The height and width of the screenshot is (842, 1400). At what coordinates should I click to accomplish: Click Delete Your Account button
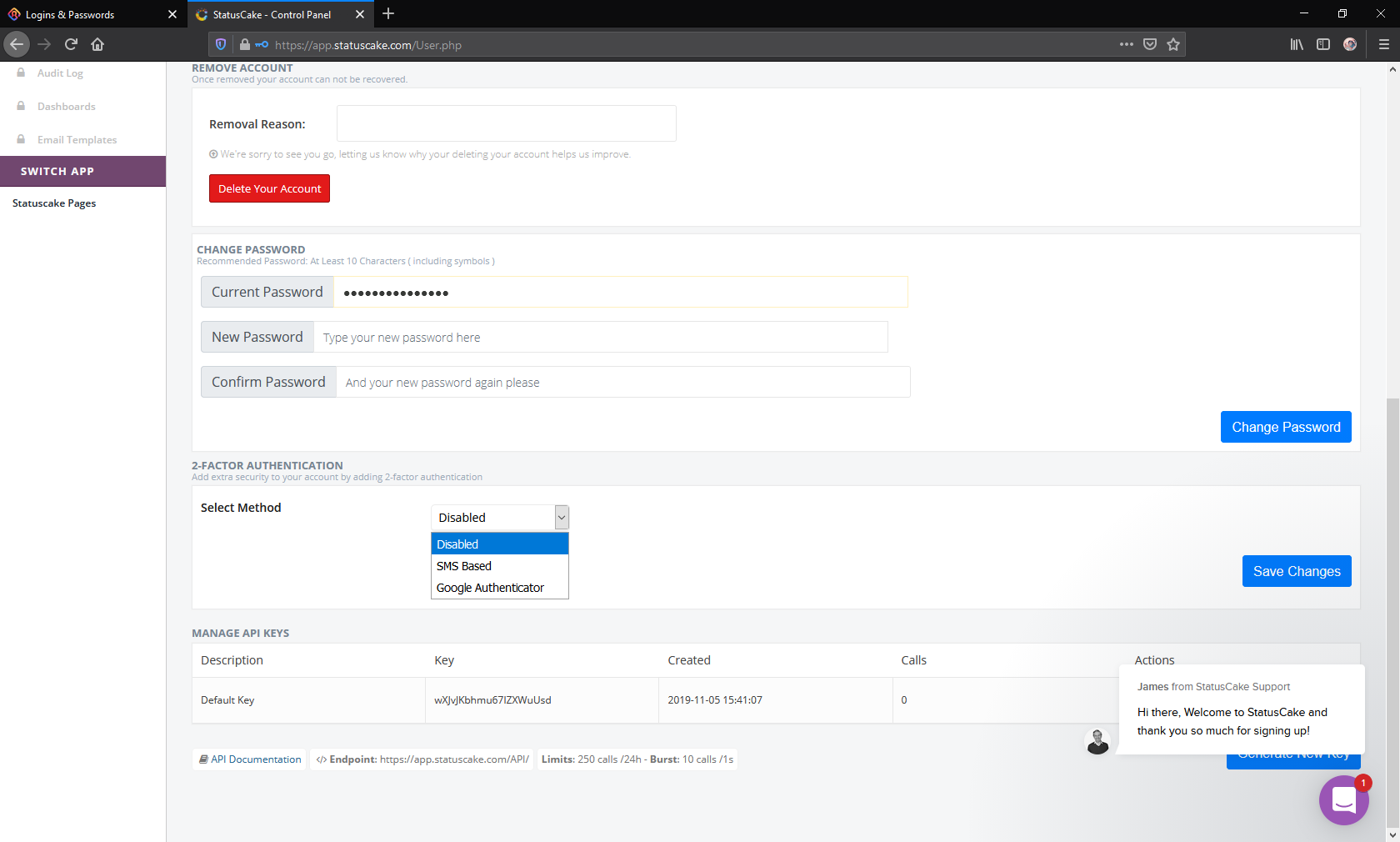(x=269, y=188)
